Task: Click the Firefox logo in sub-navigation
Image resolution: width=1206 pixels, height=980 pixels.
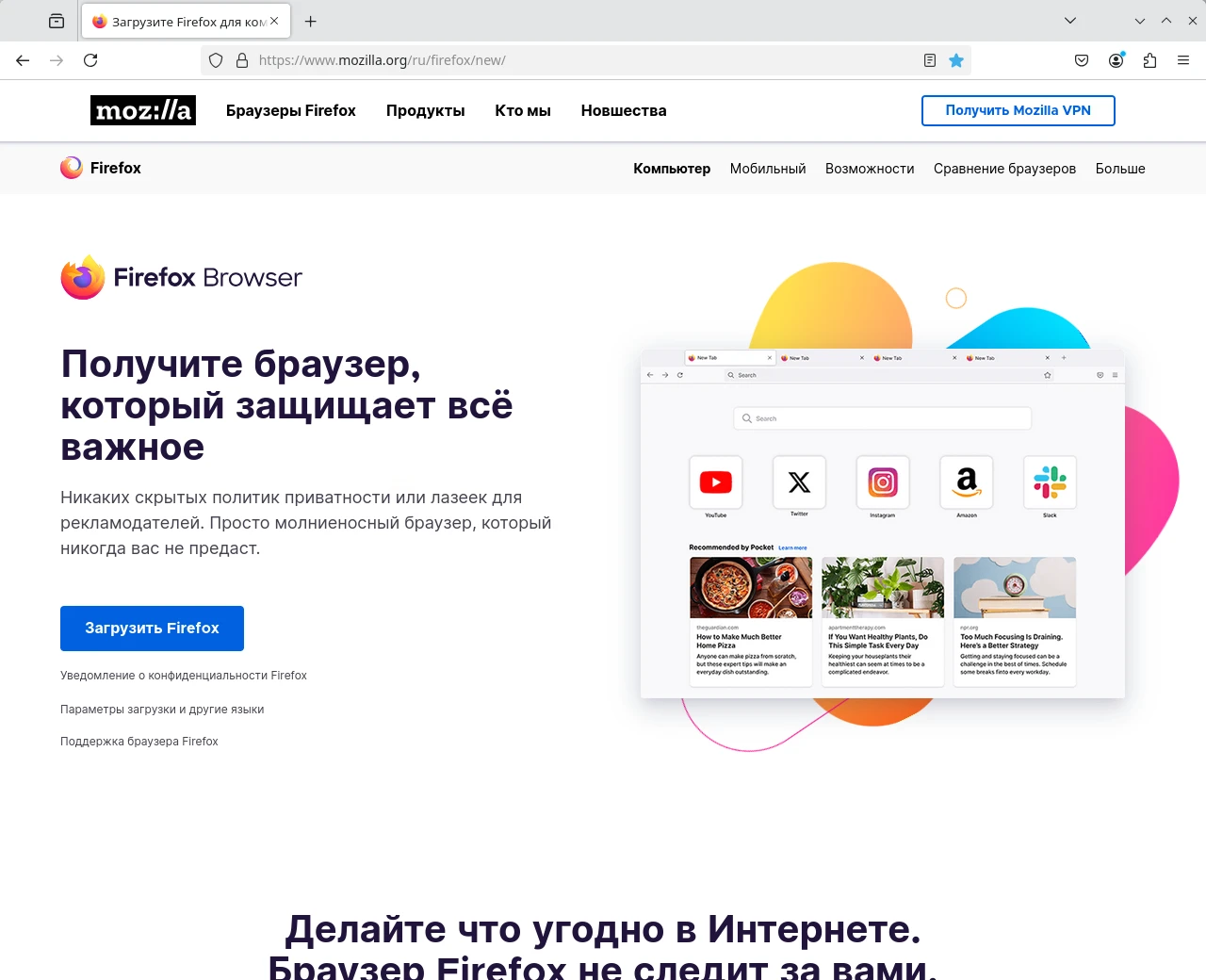Action: (x=101, y=168)
